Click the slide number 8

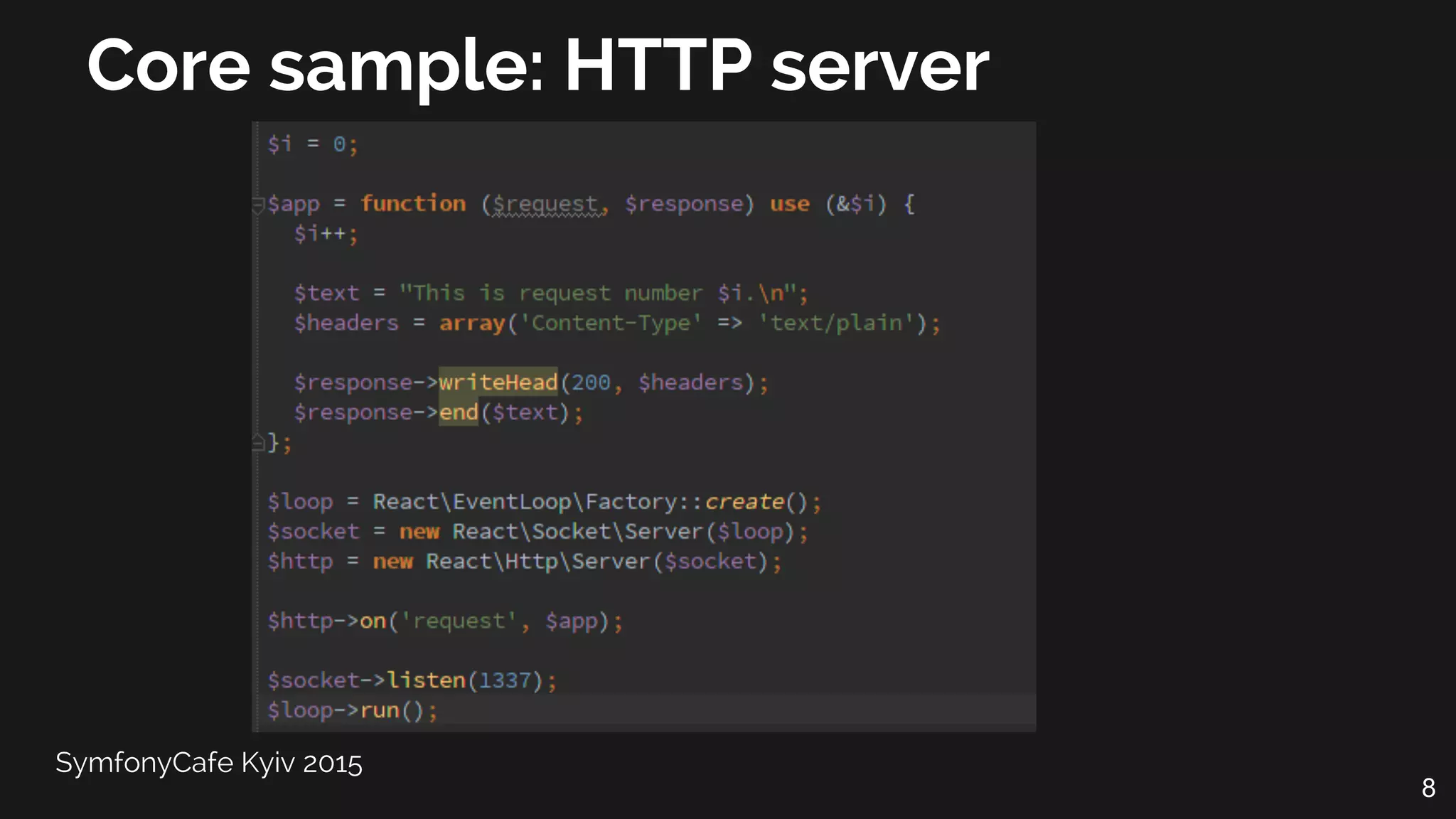(1428, 788)
